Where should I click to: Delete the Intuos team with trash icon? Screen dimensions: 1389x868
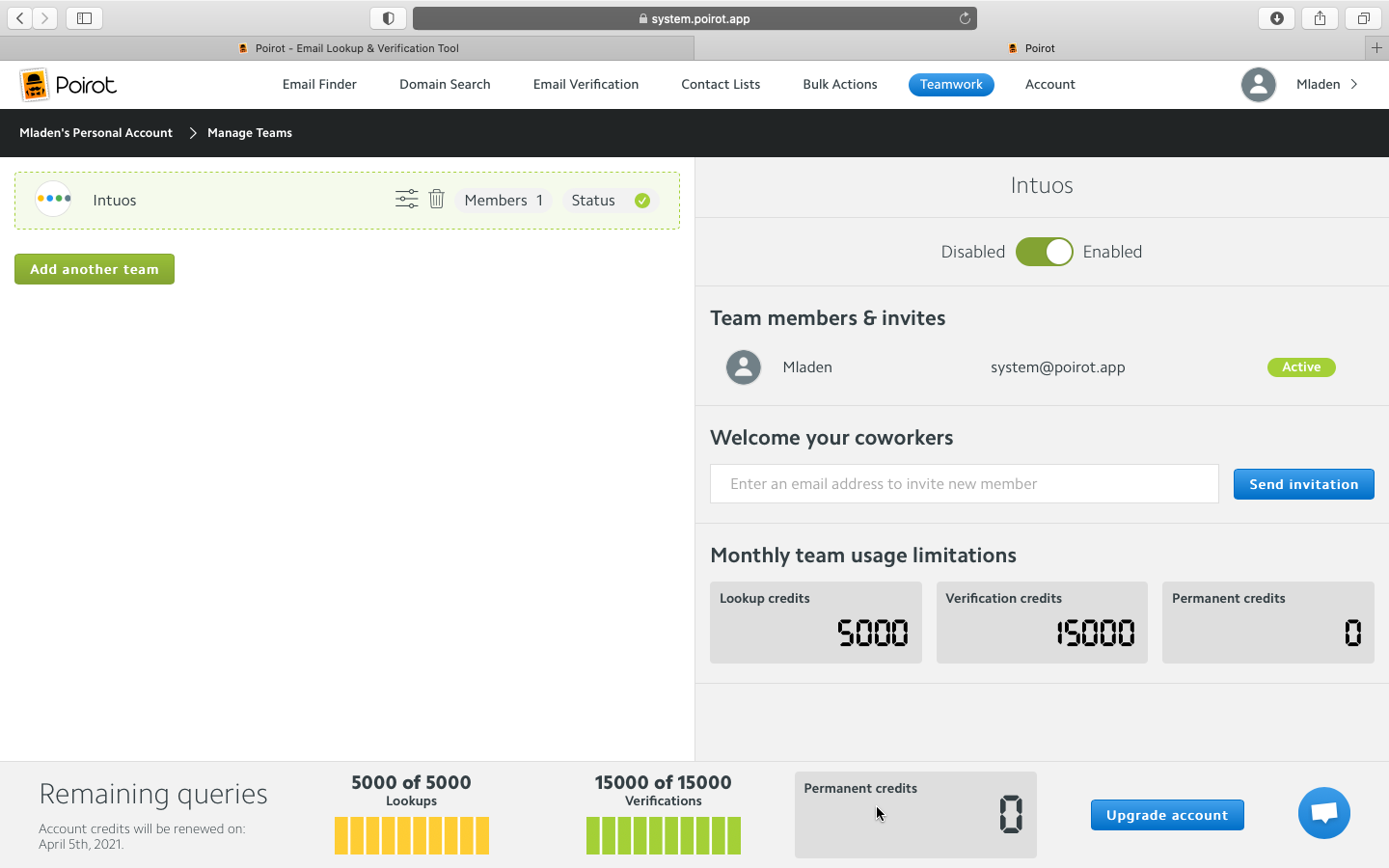pos(436,199)
